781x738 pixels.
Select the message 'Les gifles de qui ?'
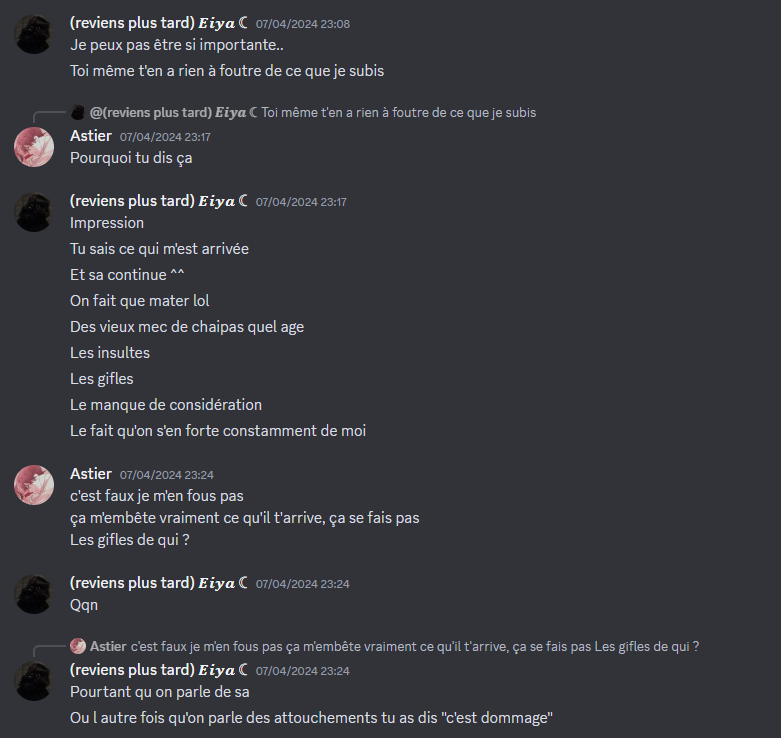pyautogui.click(x=130, y=540)
